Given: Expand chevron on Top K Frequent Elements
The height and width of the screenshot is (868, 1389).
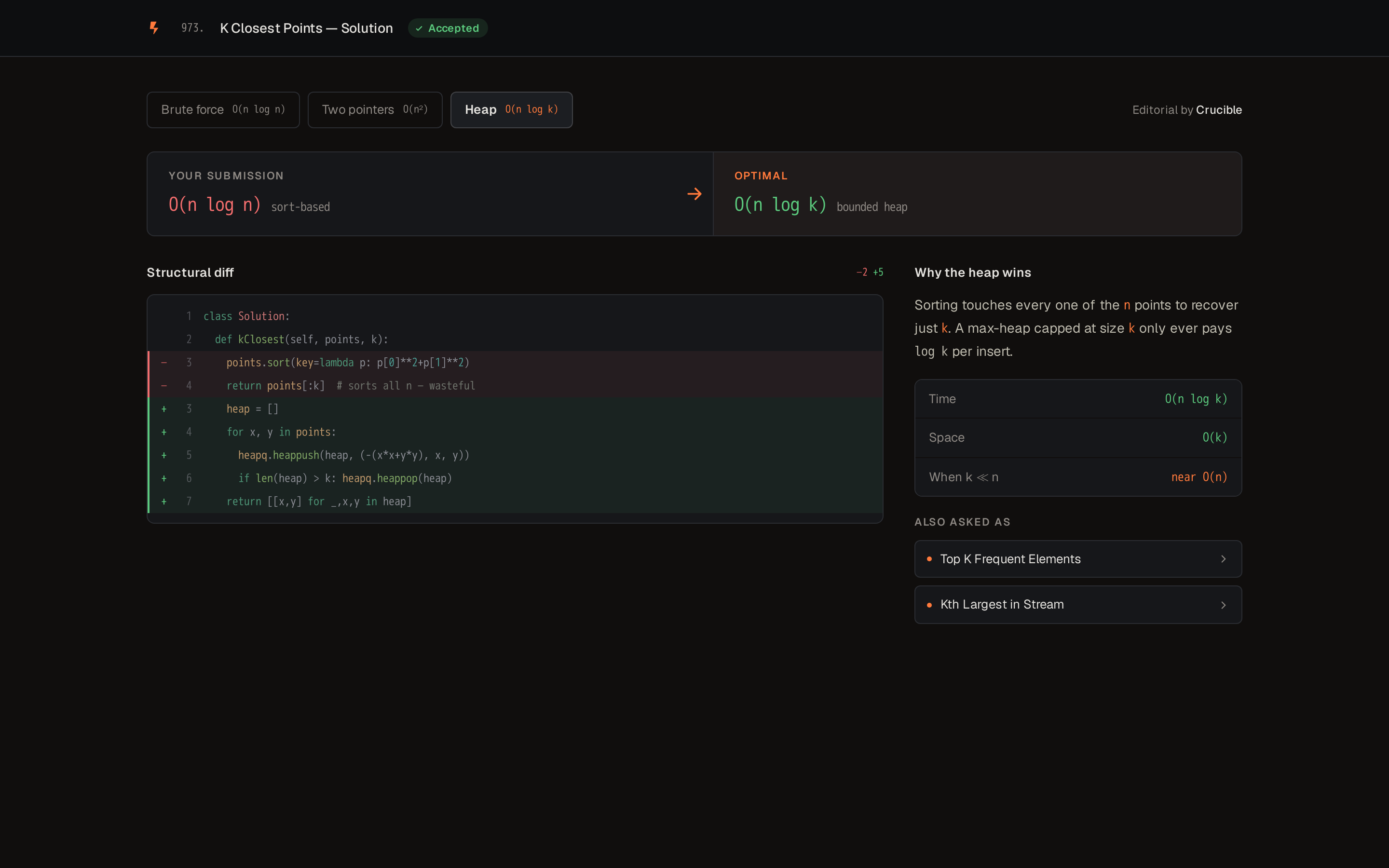Looking at the screenshot, I should tap(1223, 559).
